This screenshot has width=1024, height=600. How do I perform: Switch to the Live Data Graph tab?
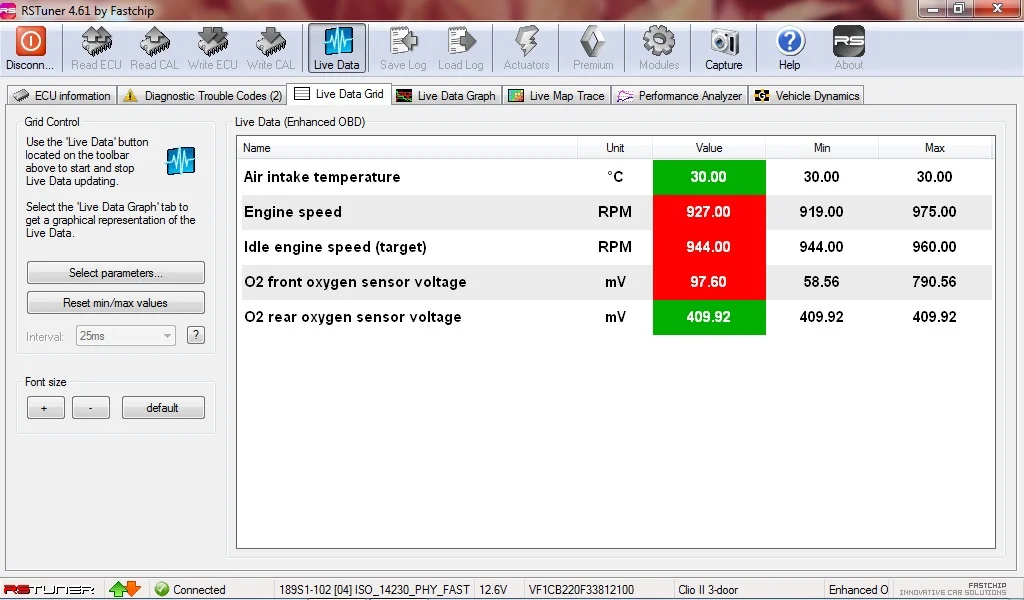click(446, 95)
